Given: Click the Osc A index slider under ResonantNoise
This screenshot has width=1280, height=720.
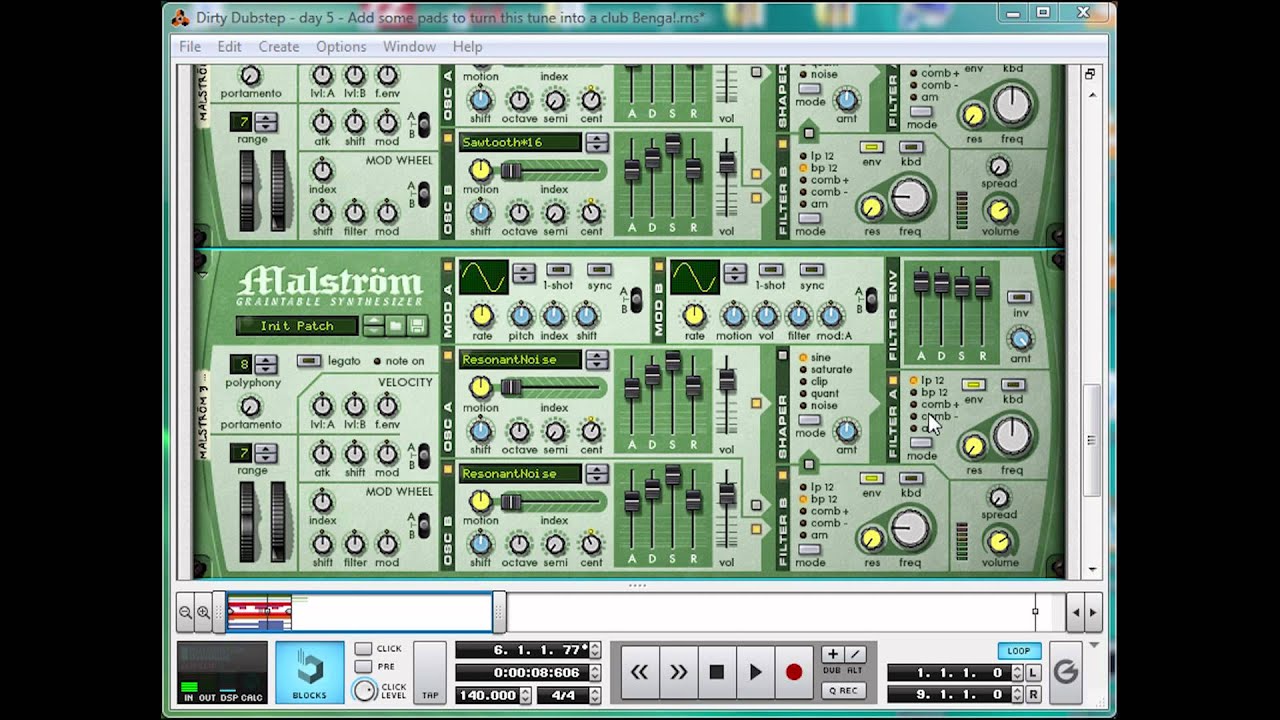Looking at the screenshot, I should pyautogui.click(x=554, y=387).
